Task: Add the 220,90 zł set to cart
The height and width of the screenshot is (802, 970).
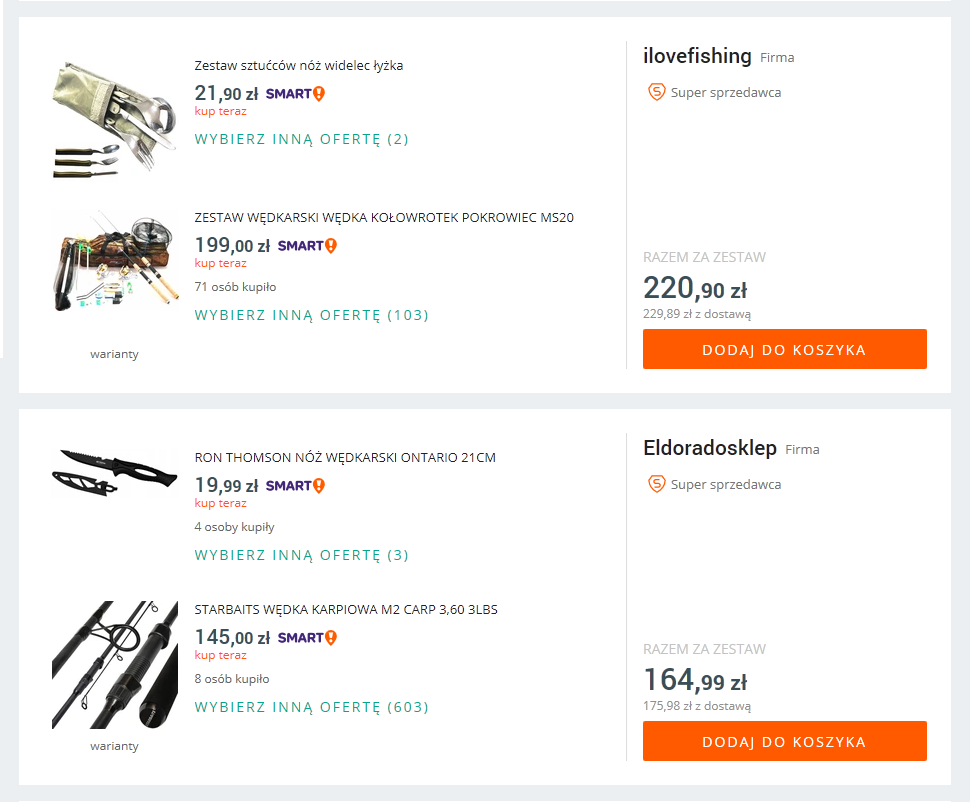Action: pyautogui.click(x=784, y=350)
